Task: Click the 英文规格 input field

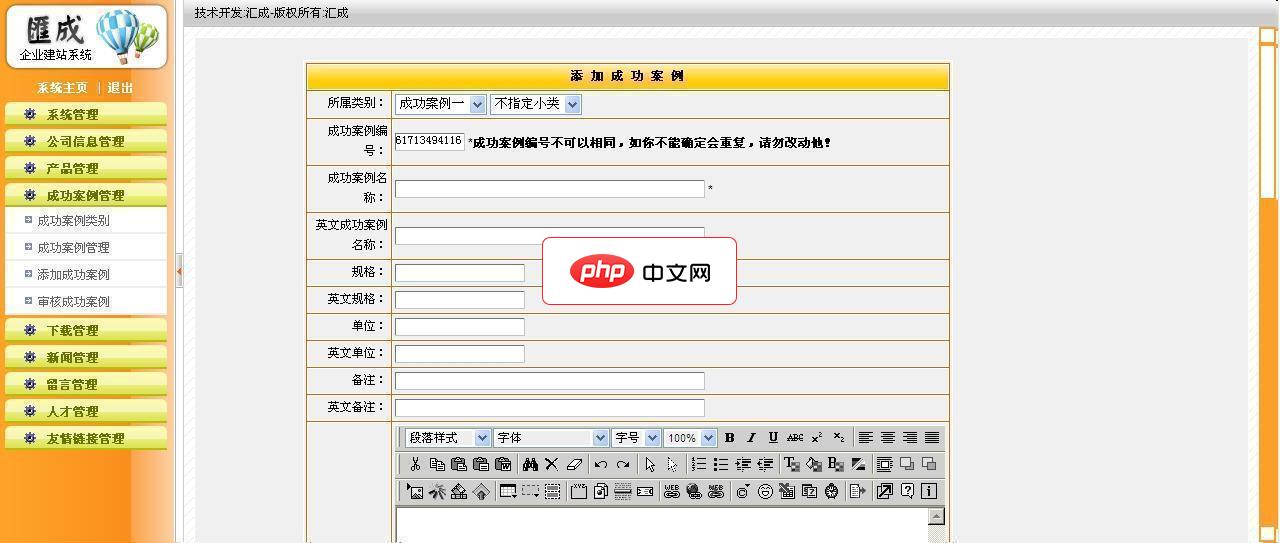Action: [x=460, y=300]
